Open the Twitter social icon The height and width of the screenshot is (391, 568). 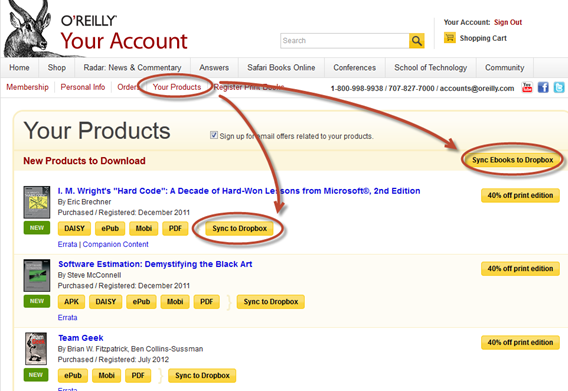[x=559, y=87]
